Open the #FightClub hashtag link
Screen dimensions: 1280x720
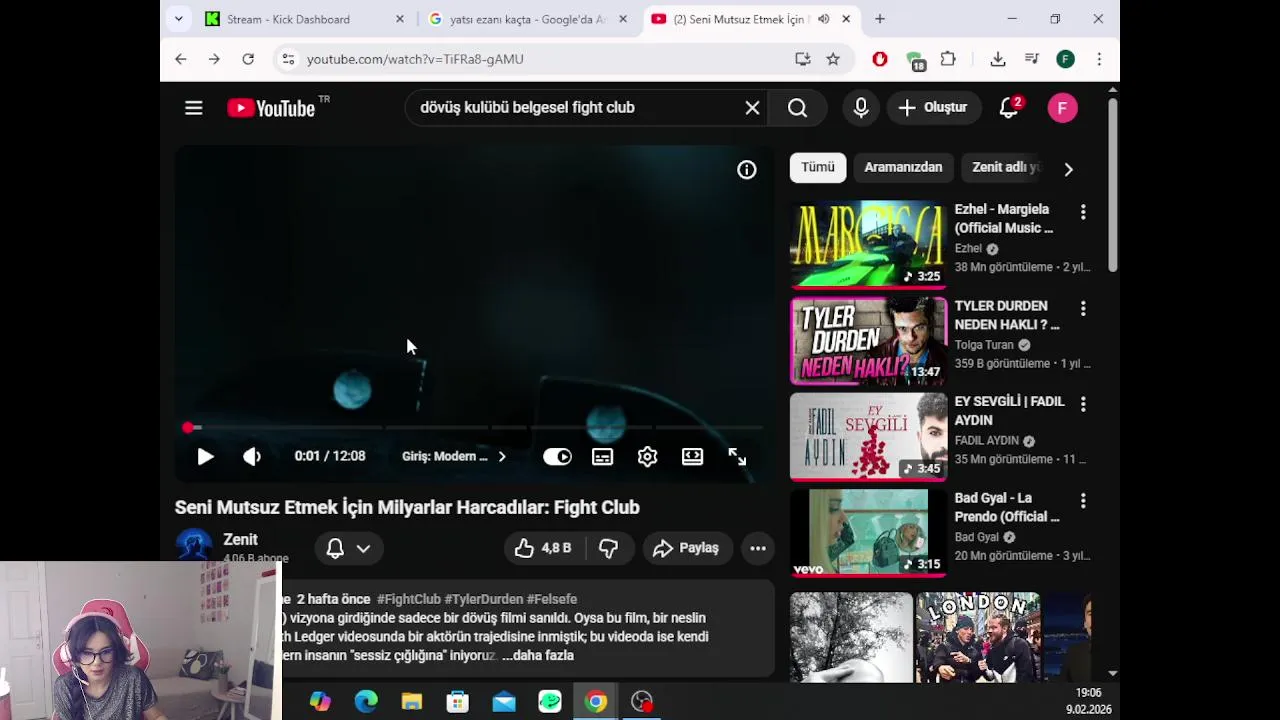tap(409, 599)
